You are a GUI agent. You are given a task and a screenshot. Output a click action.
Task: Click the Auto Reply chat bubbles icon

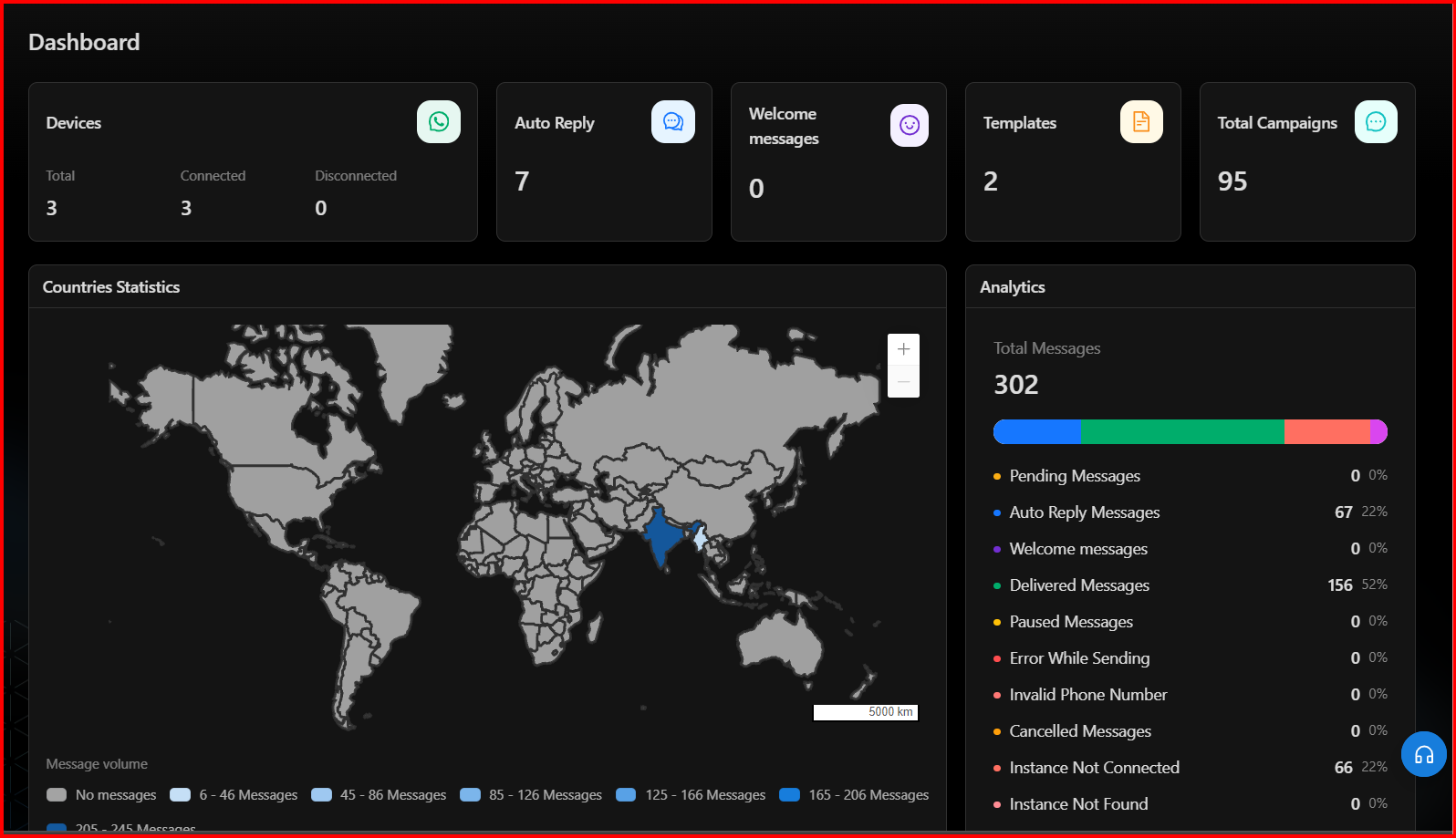click(672, 122)
